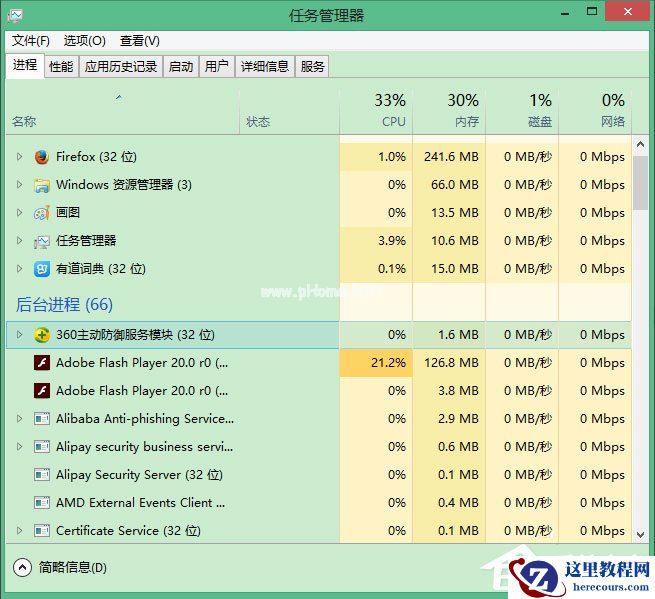This screenshot has width=655, height=599.
Task: Click the 画图 paint palette icon
Action: click(x=42, y=213)
